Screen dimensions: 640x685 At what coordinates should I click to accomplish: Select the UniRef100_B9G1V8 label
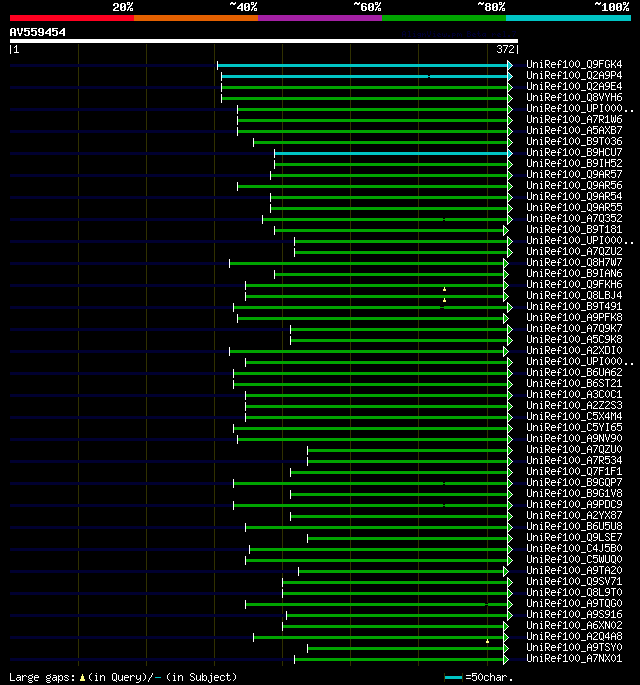[574, 494]
